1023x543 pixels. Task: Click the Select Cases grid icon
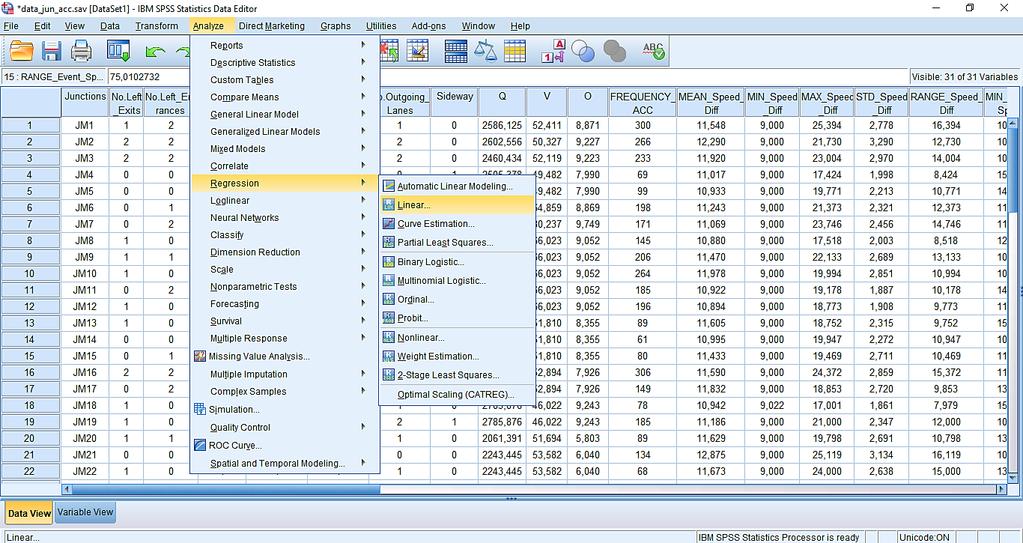515,51
